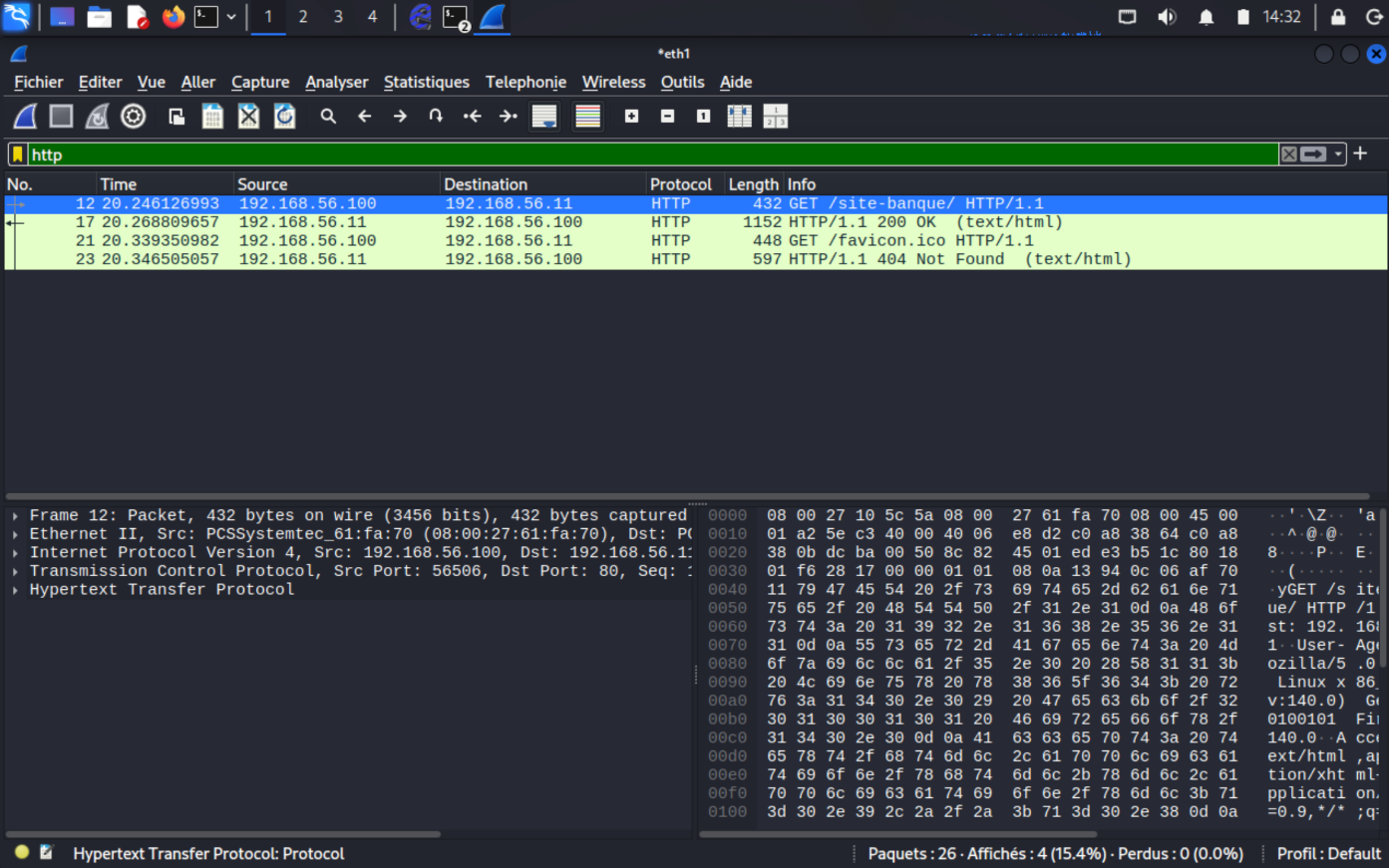The width and height of the screenshot is (1389, 868).
Task: Open the Find packet magnifier icon
Action: tap(328, 116)
